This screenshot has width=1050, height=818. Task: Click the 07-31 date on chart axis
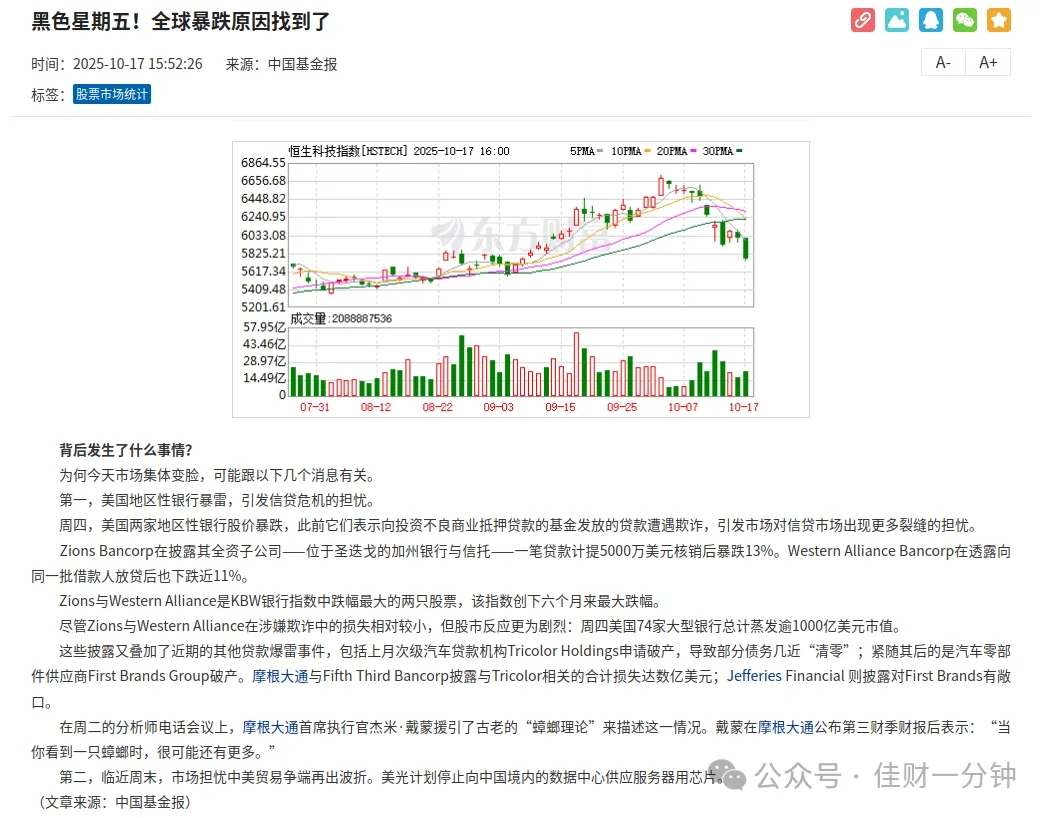(315, 407)
